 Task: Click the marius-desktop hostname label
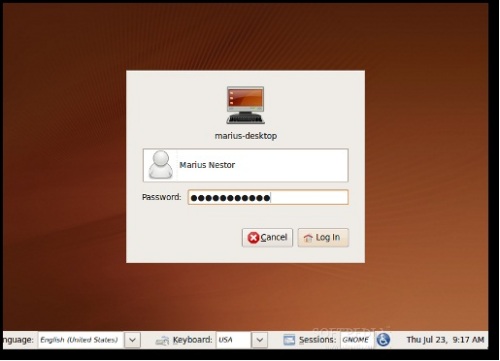tap(246, 136)
